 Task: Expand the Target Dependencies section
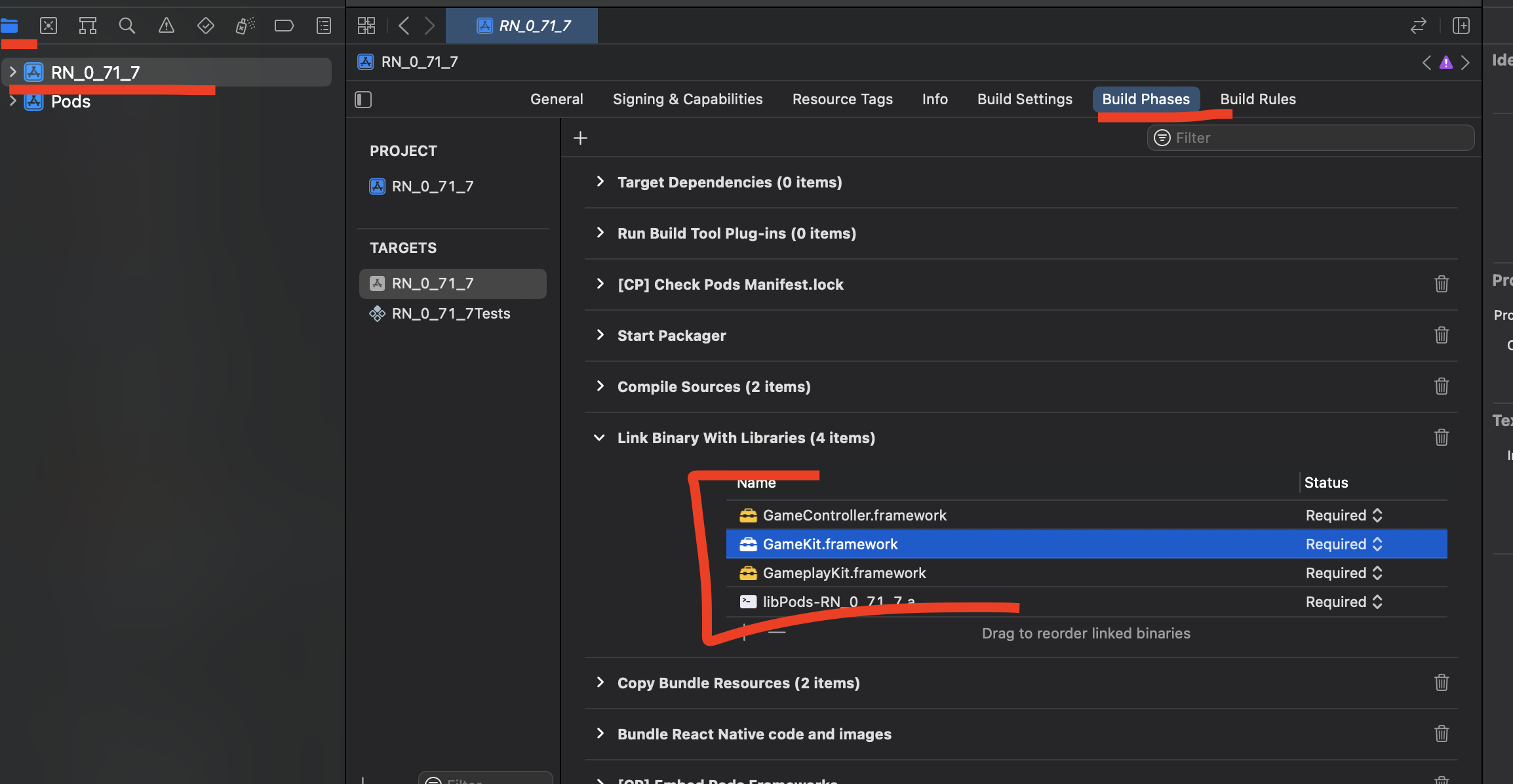tap(600, 182)
